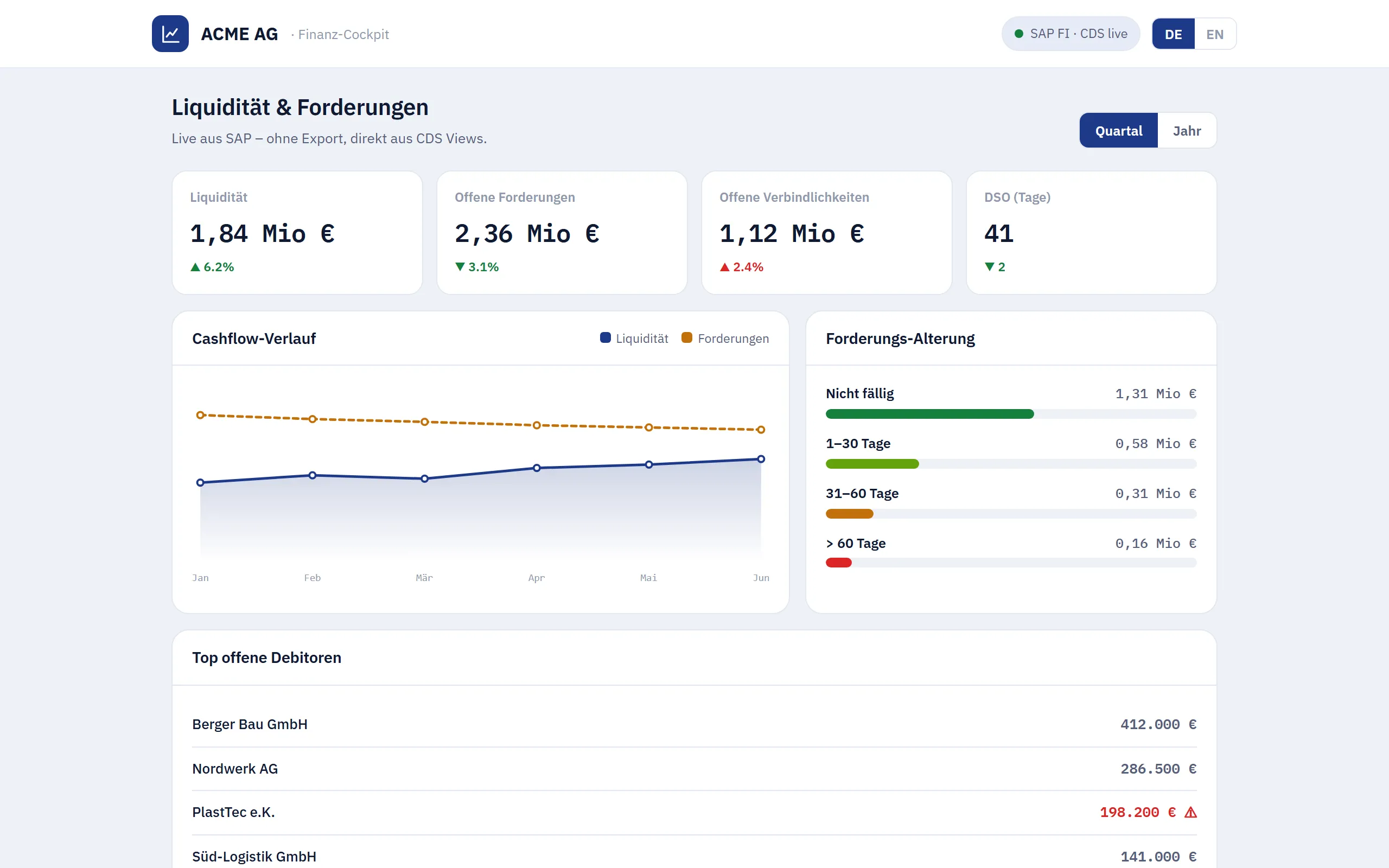Click the blue Liquidität legend swatch
This screenshot has height=868, width=1389.
click(x=605, y=337)
